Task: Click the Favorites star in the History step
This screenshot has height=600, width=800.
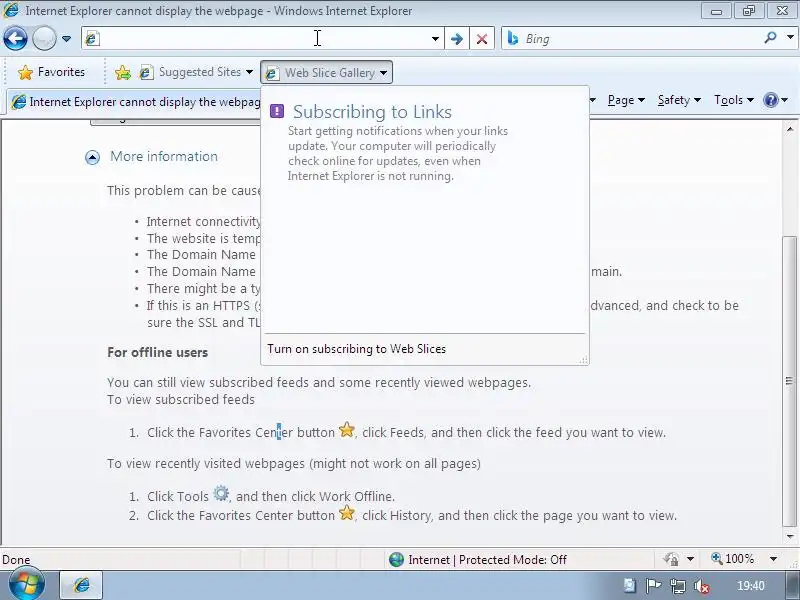Action: click(346, 513)
